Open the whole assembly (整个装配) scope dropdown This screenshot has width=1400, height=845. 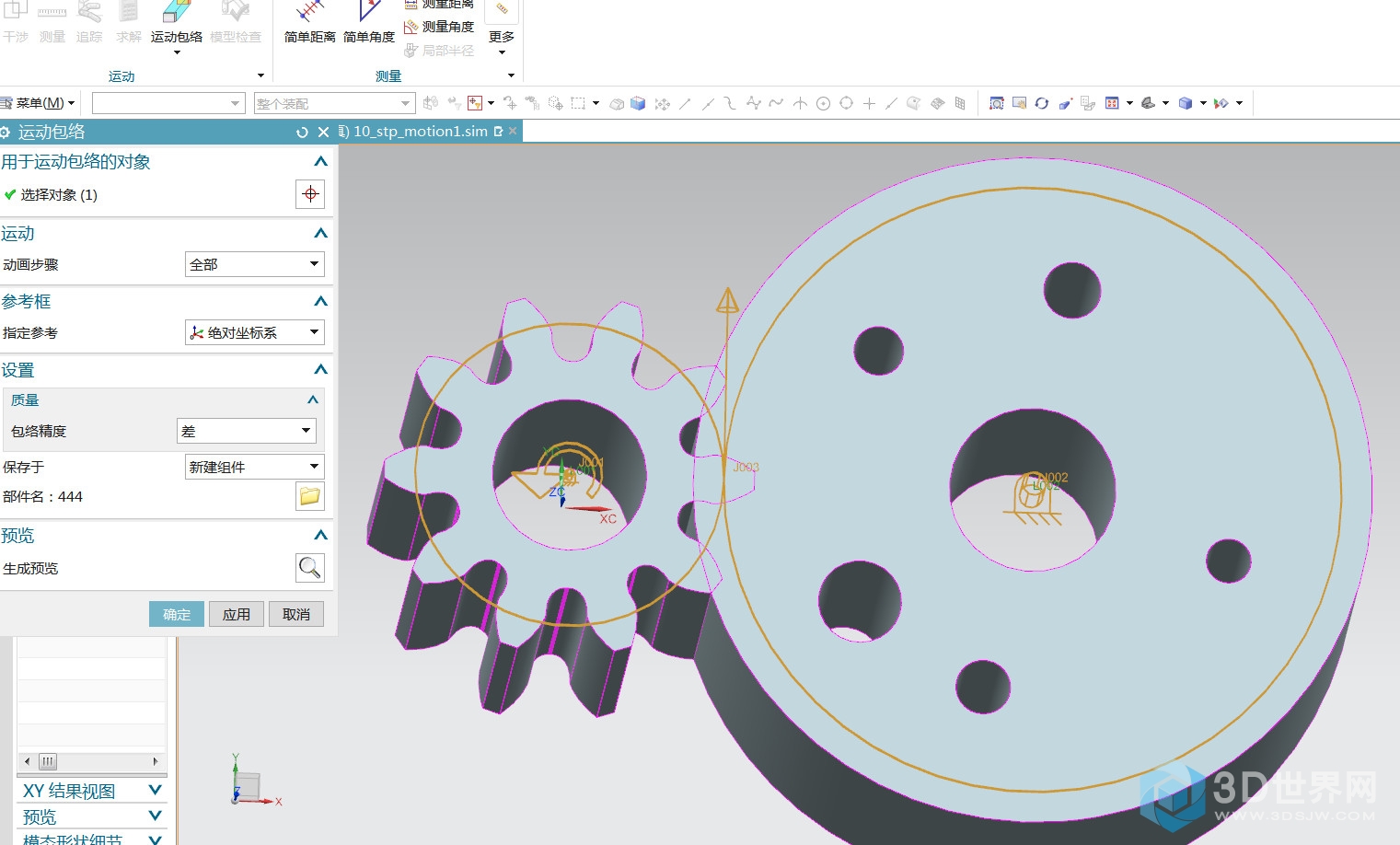(335, 103)
